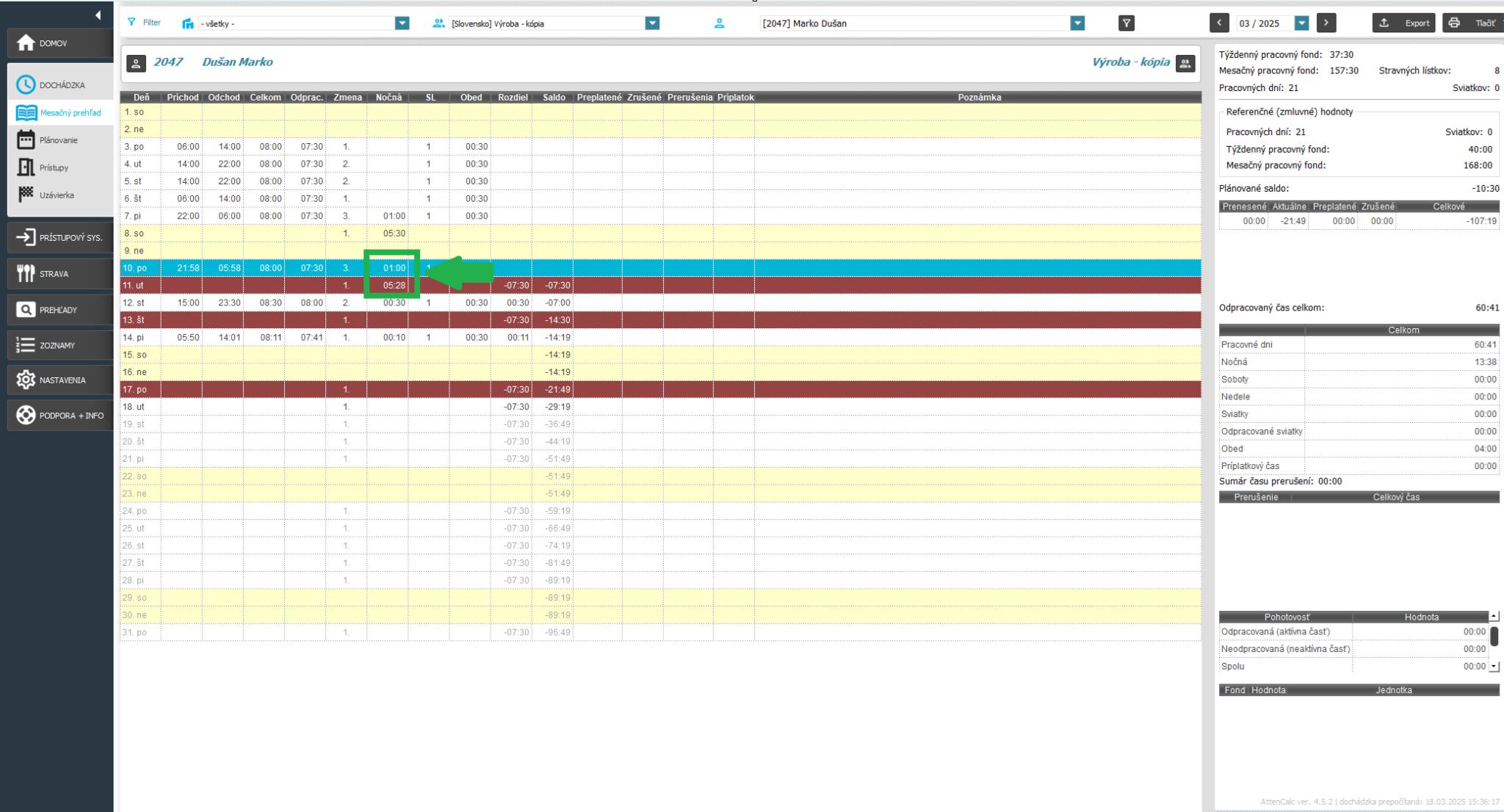The width and height of the screenshot is (1504, 812).
Task: Open the STRAVA meals section
Action: click(x=26, y=274)
